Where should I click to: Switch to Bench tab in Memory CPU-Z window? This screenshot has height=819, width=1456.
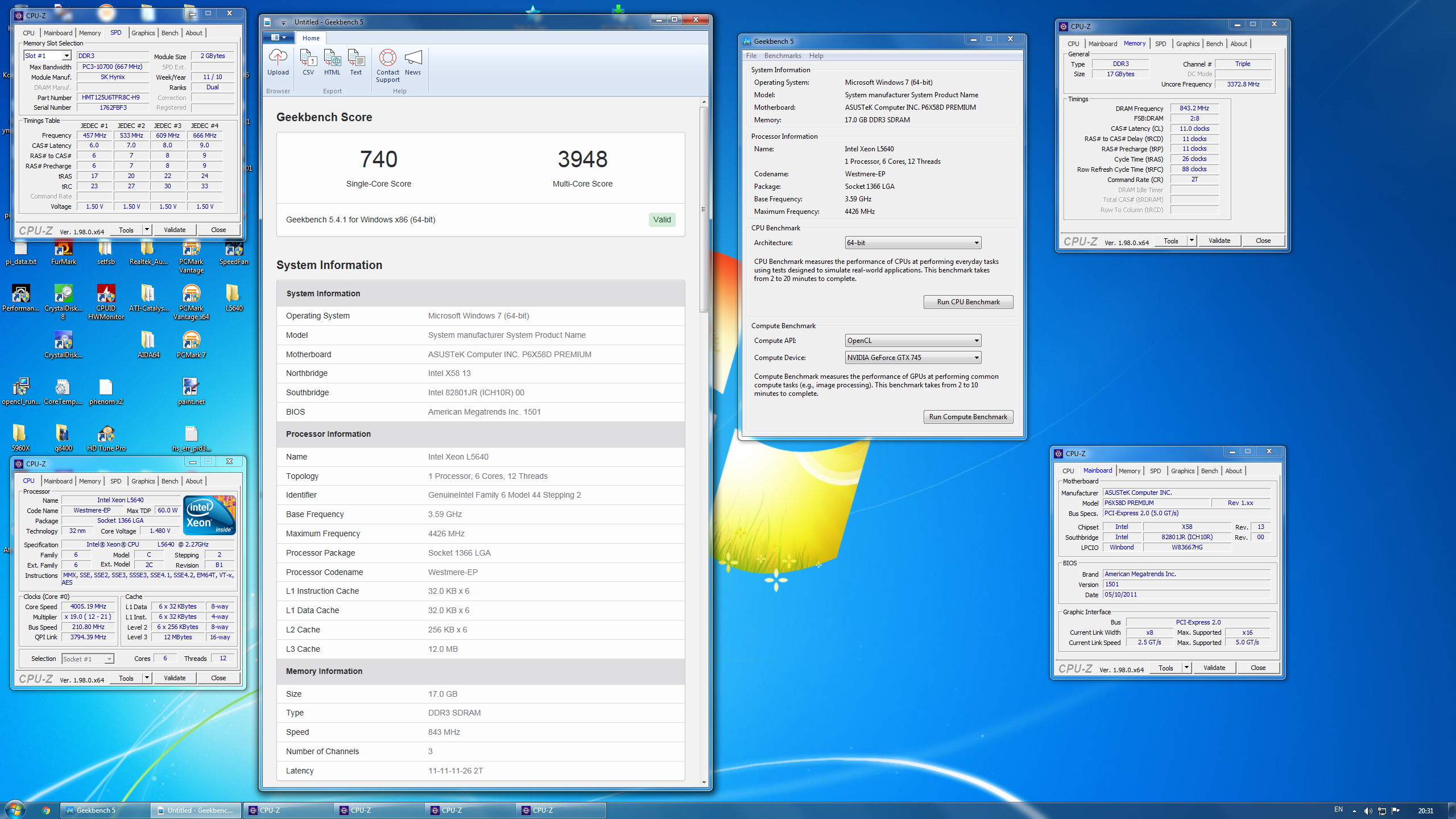coord(1214,44)
